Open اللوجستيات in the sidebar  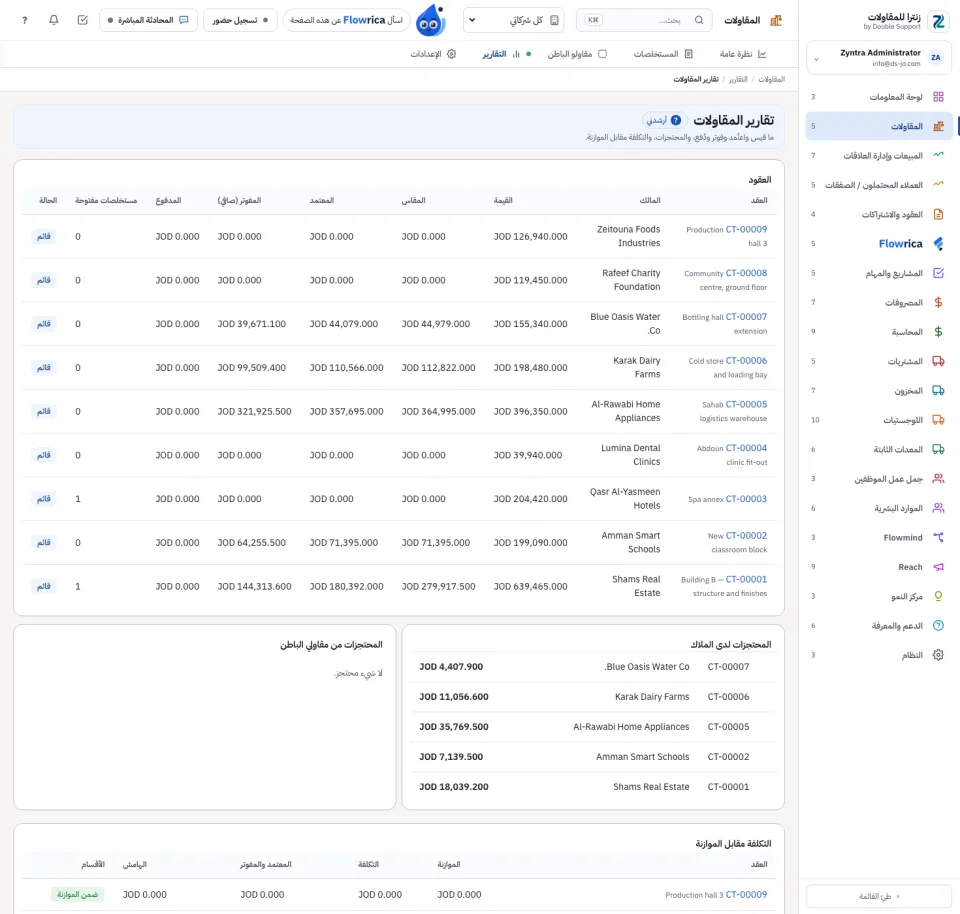[879, 420]
